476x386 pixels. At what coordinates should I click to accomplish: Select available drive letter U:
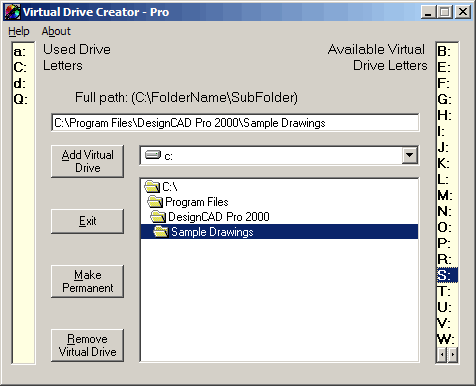(x=447, y=307)
